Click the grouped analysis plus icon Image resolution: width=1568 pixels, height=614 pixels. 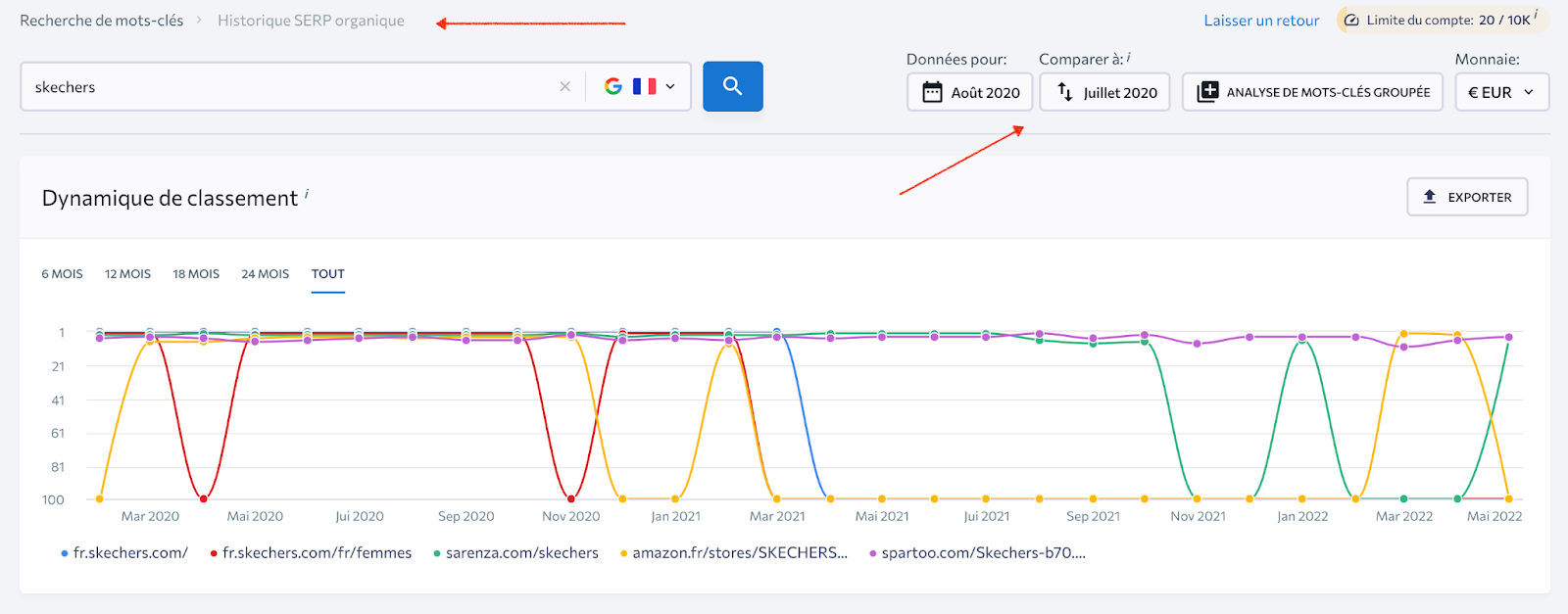point(1207,92)
